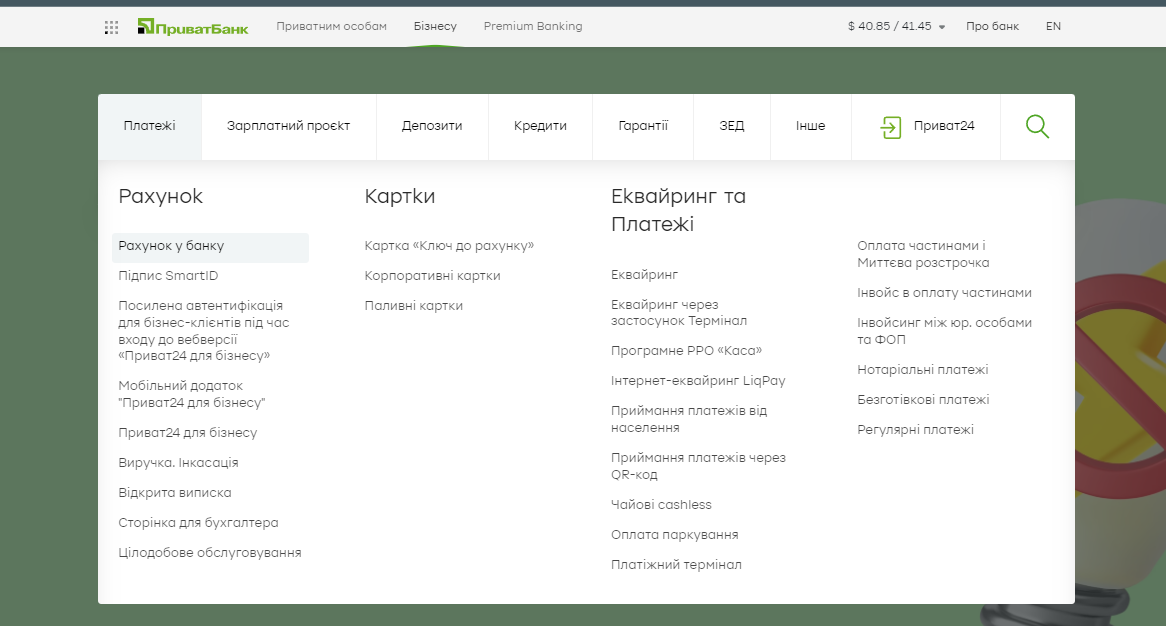Viewport: 1166px width, 626px height.
Task: Click the green search magnifier icon
Action: 1037,126
